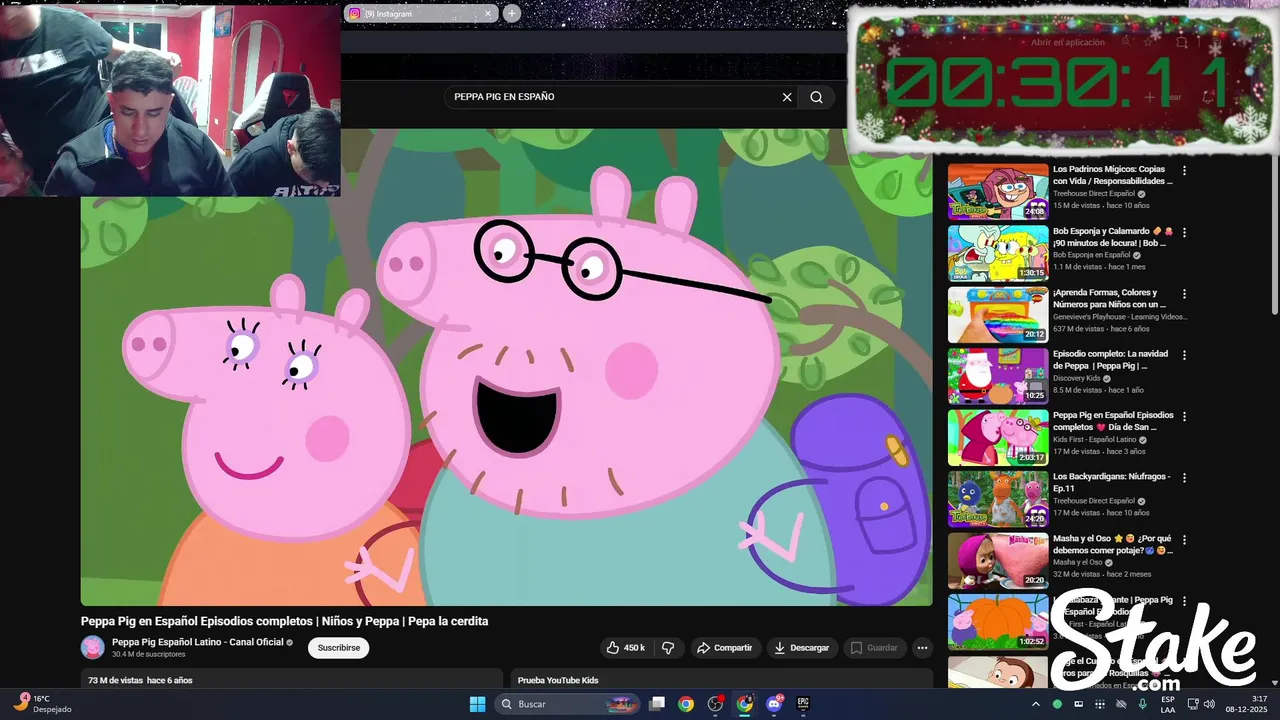Image resolution: width=1280 pixels, height=720 pixels.
Task: Open options menu for Los Backyardigans video
Action: tap(1185, 479)
